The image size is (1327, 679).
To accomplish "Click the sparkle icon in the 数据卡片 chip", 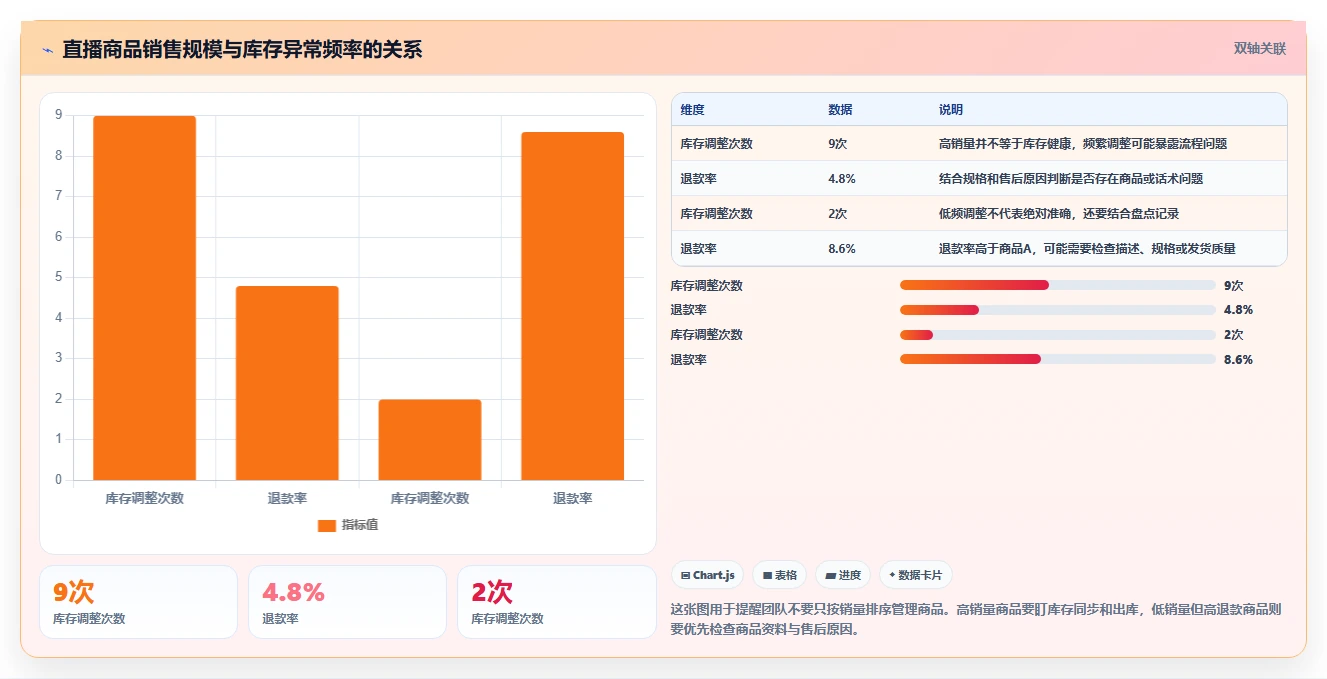I will (x=892, y=575).
